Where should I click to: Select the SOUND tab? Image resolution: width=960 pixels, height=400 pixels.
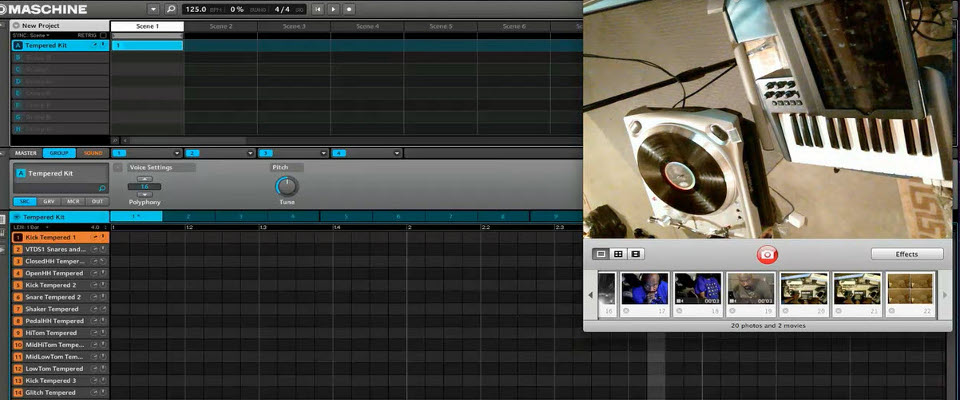[x=93, y=153]
